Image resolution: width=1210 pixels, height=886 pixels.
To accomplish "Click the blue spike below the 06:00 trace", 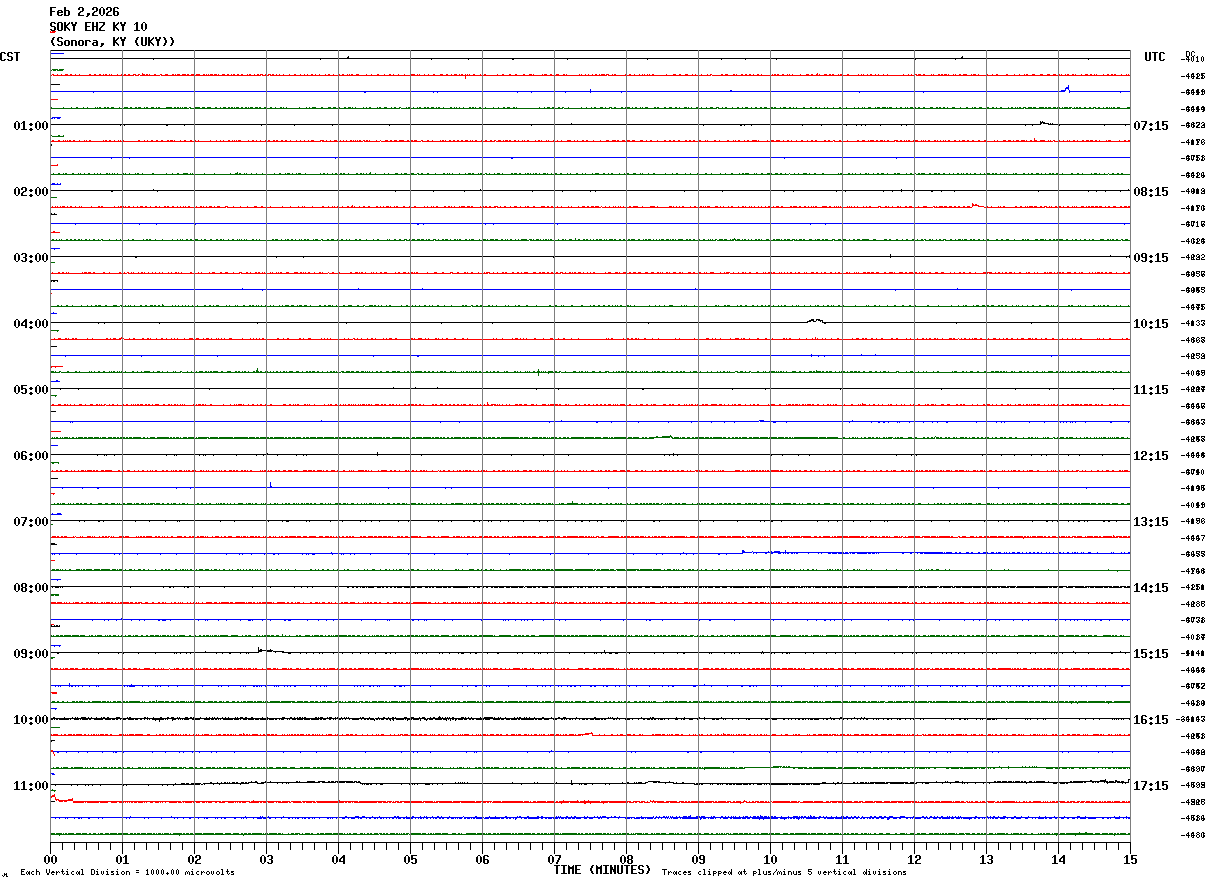I will [x=270, y=485].
